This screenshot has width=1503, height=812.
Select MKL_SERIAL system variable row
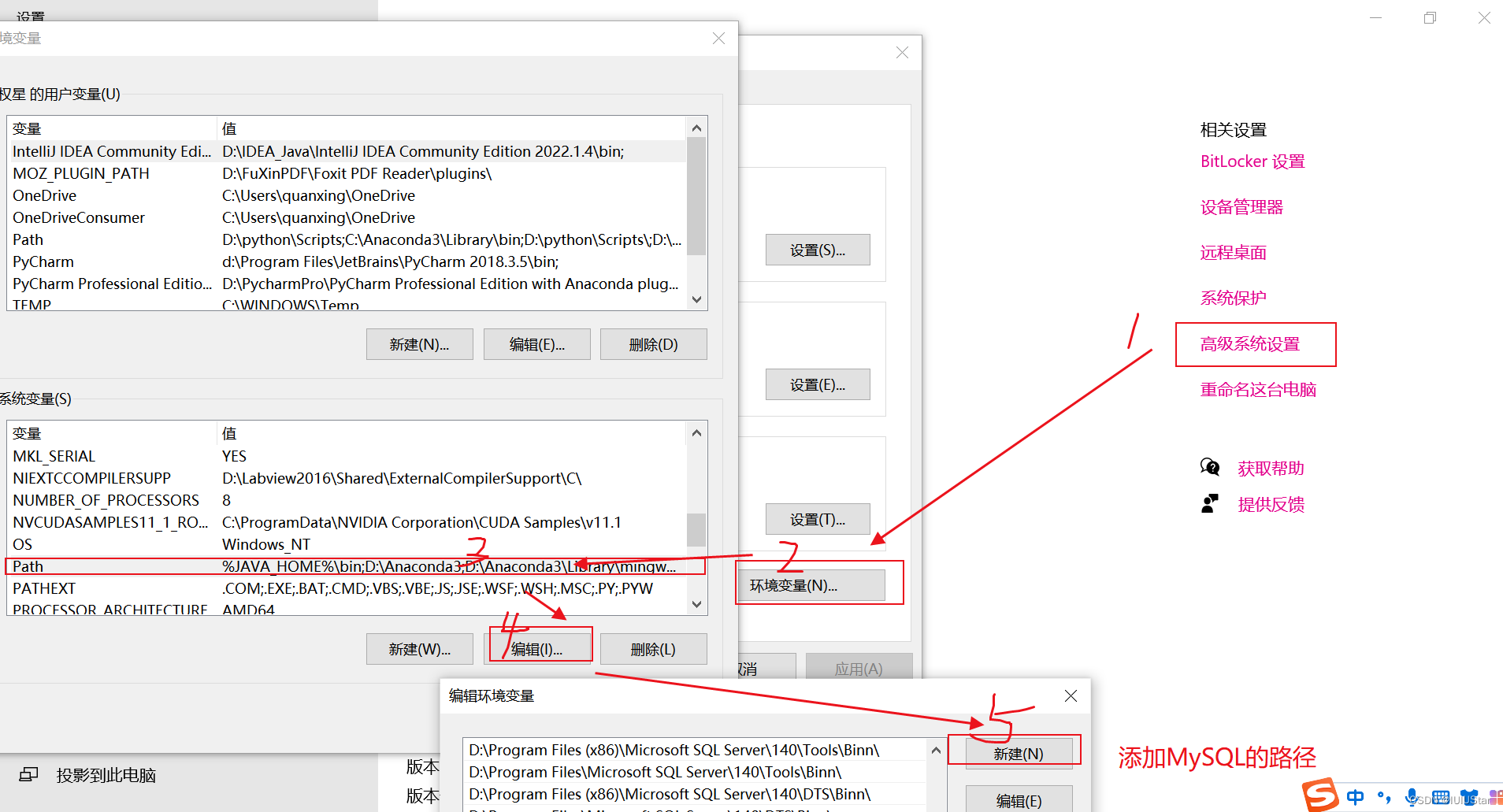coord(347,456)
